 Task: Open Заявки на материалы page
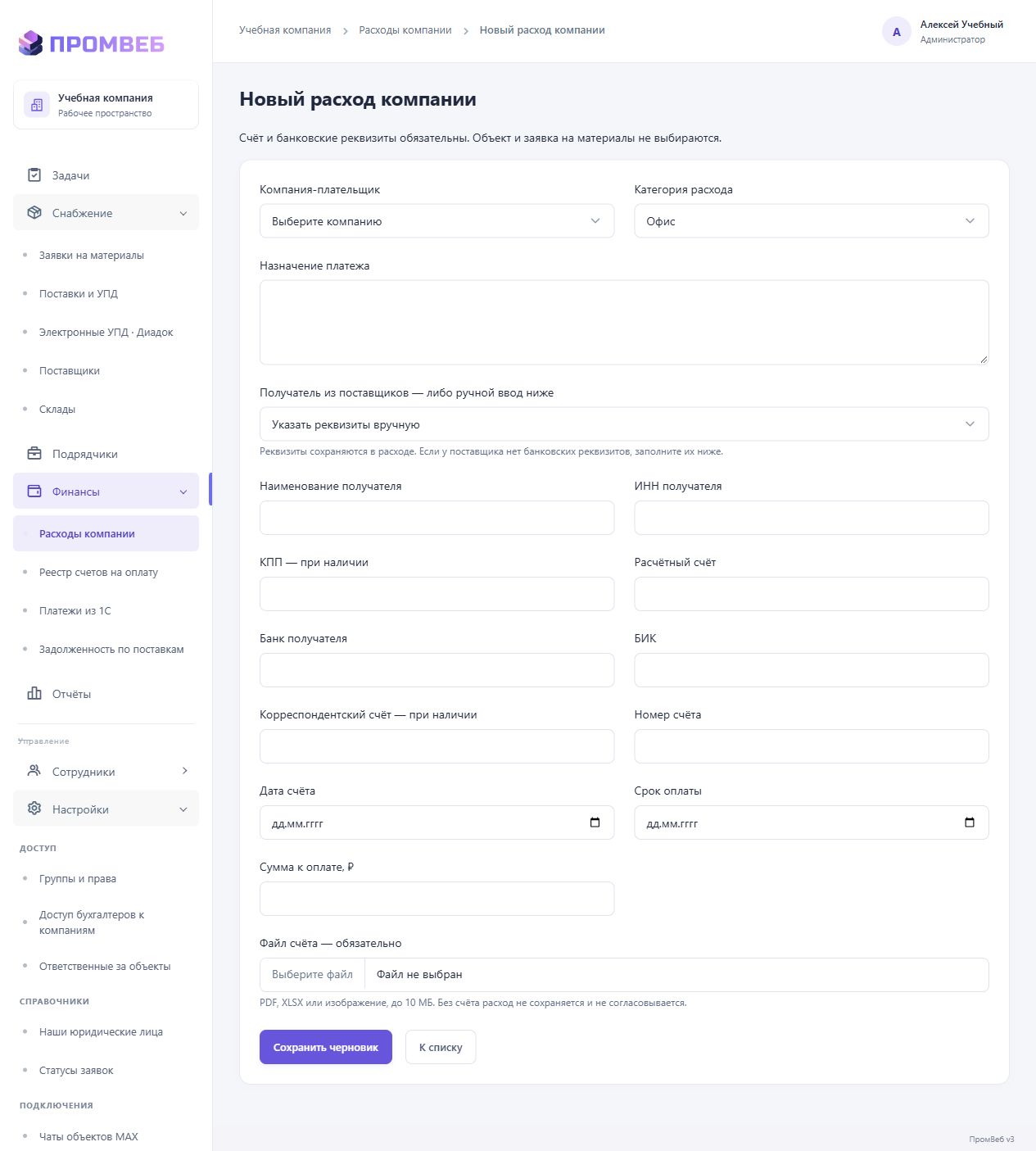point(92,256)
